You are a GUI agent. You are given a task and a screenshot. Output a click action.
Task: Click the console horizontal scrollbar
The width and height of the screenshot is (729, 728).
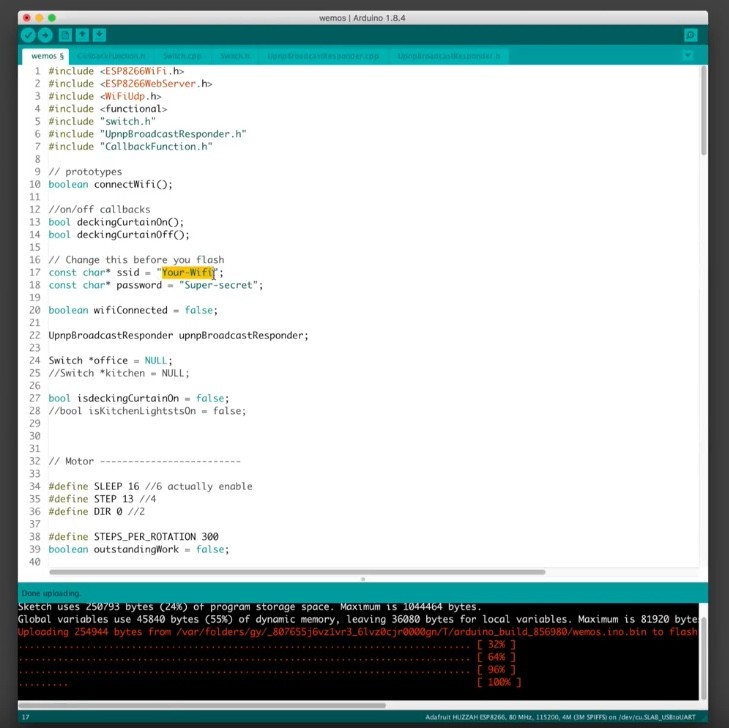200,705
